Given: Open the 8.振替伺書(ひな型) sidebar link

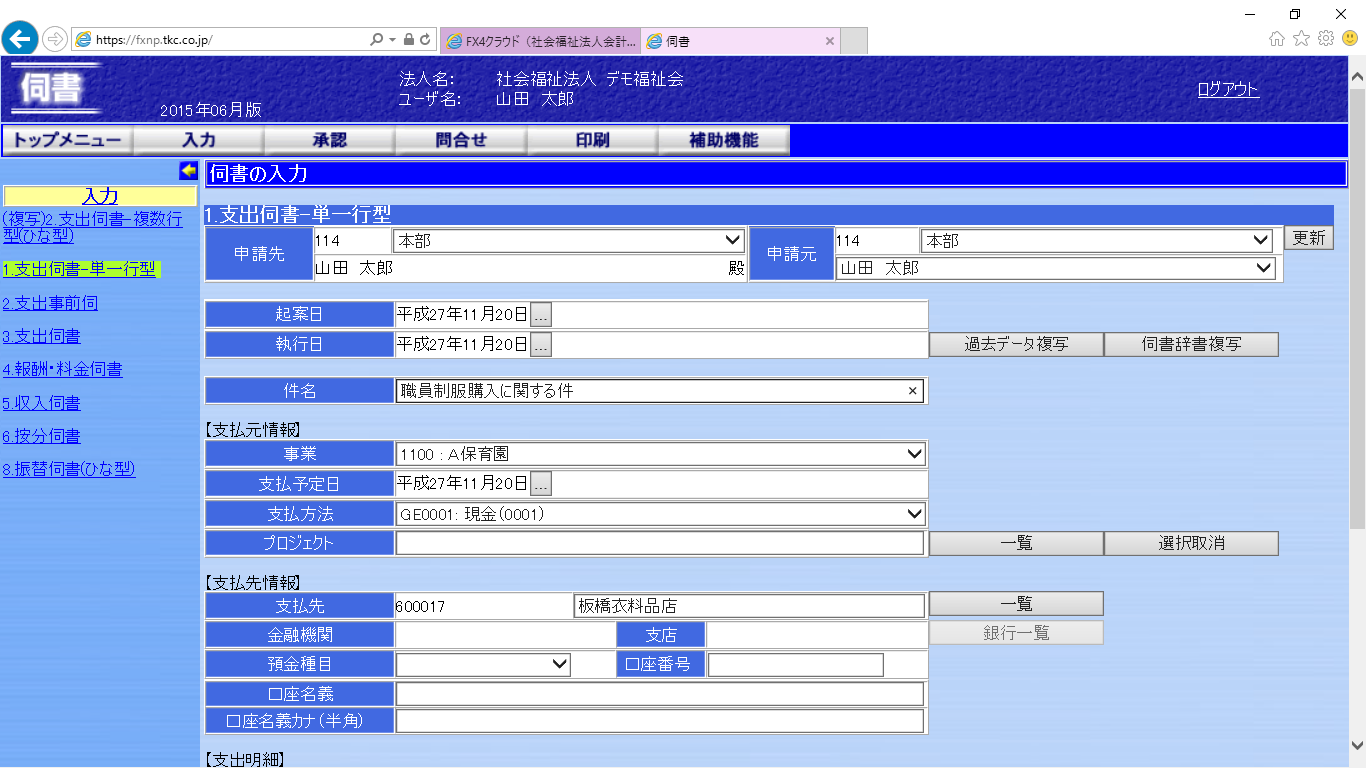Looking at the screenshot, I should click(68, 469).
